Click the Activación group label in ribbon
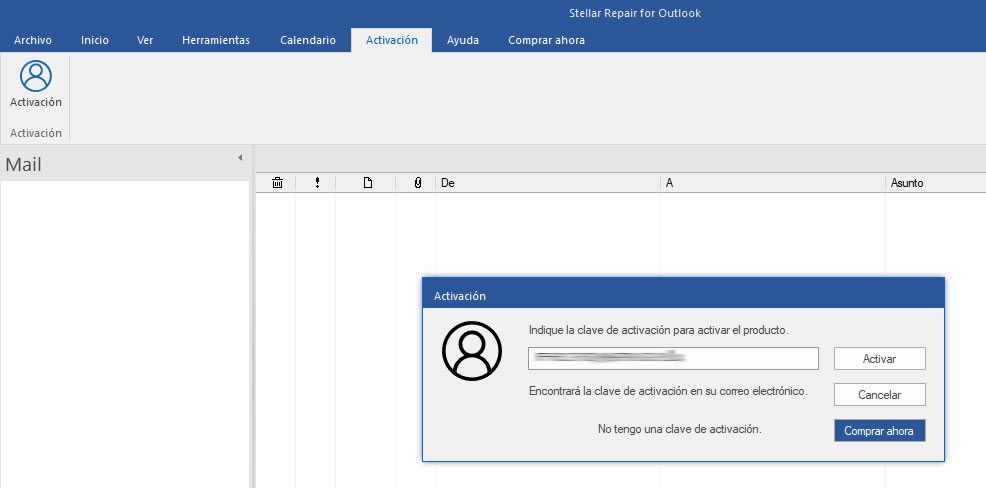The image size is (986, 488). pyautogui.click(x=36, y=133)
